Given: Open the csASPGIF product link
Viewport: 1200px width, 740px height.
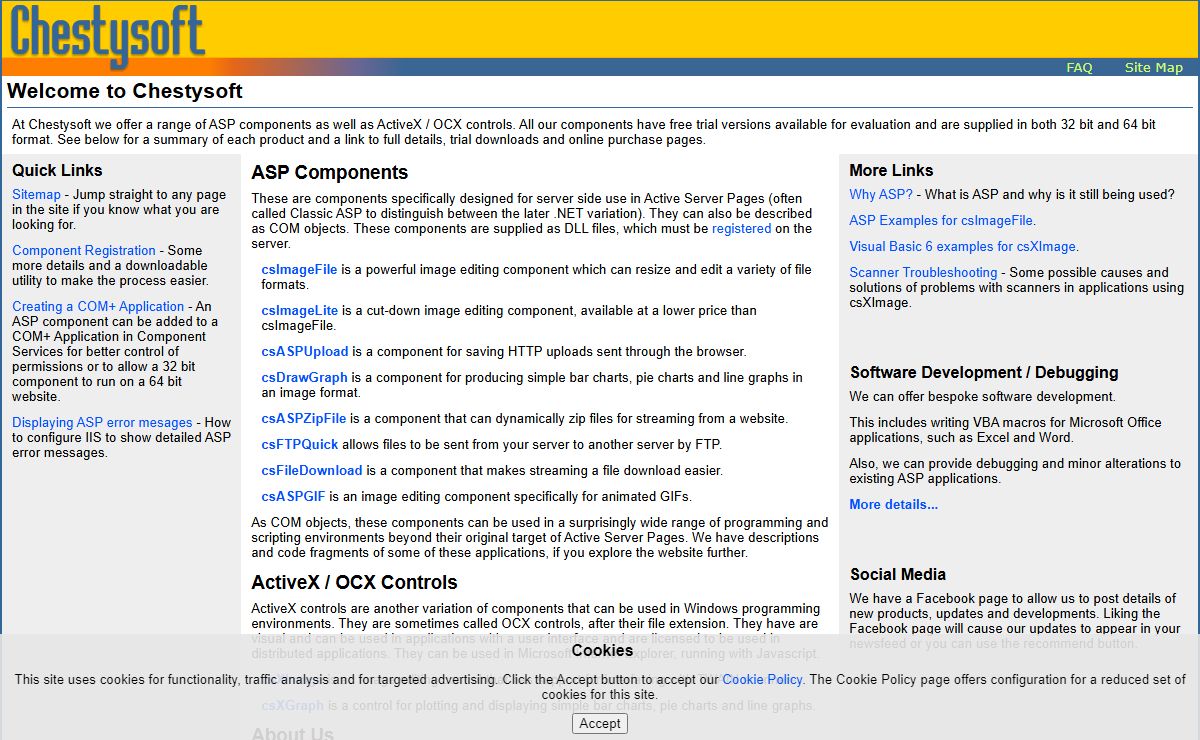Looking at the screenshot, I should pos(293,497).
